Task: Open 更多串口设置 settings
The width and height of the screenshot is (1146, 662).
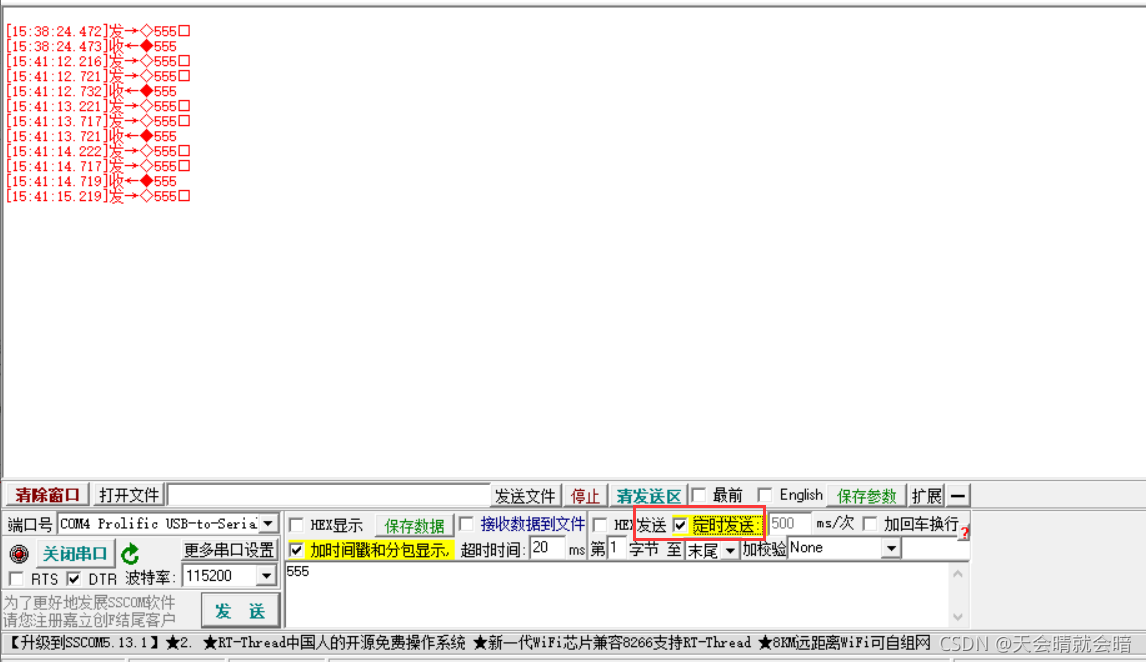Action: pyautogui.click(x=229, y=549)
